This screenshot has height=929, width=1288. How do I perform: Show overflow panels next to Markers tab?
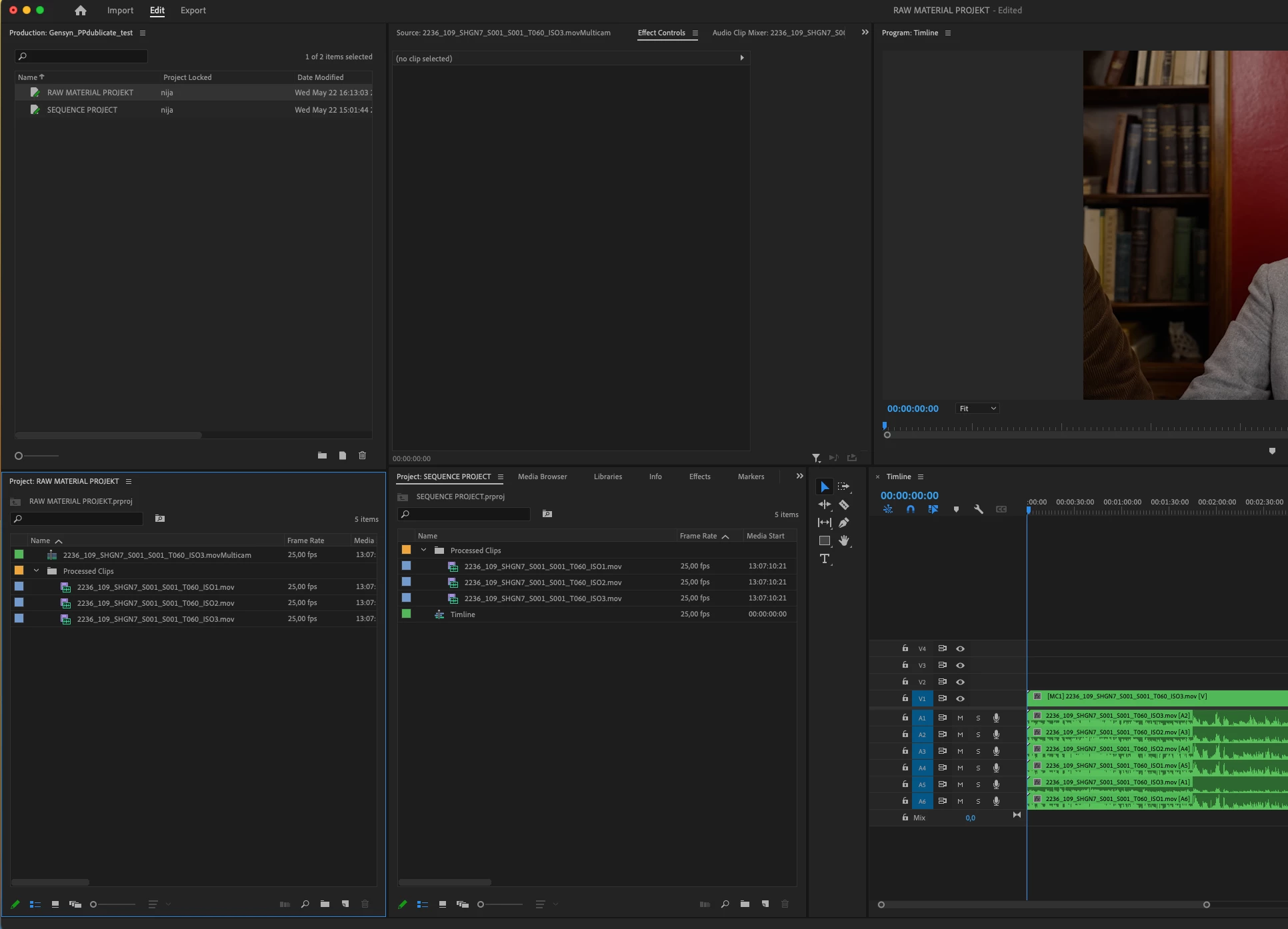799,476
